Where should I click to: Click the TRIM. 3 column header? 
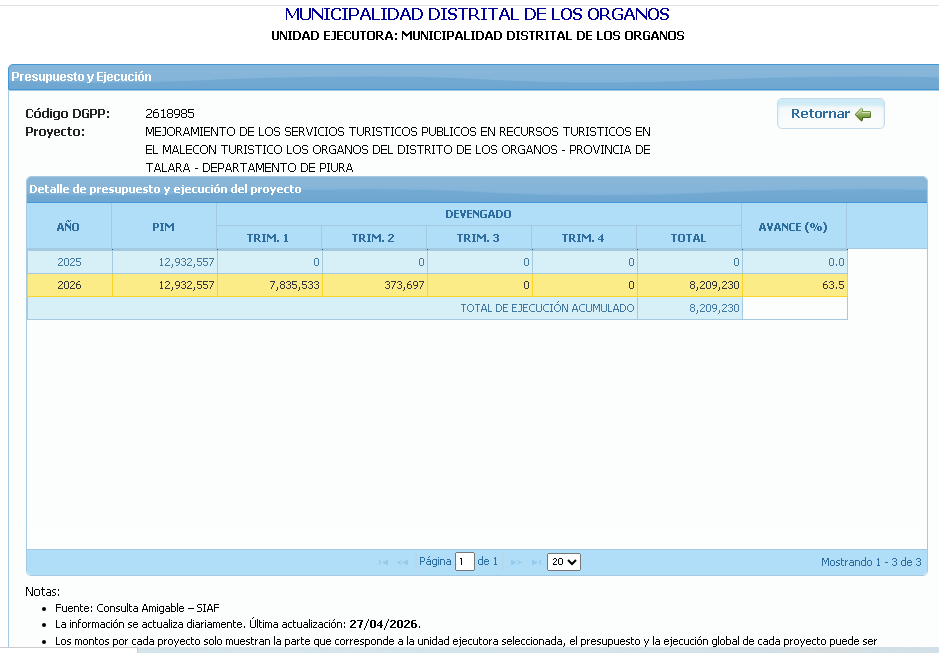478,238
